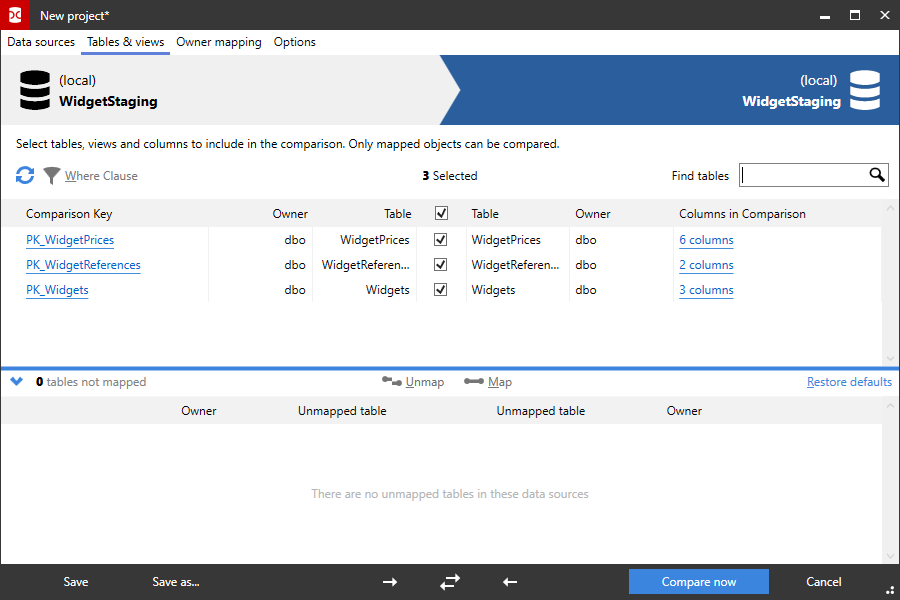Screen dimensions: 900x600
Task: Switch to the Owner mapping tab
Action: (x=218, y=42)
